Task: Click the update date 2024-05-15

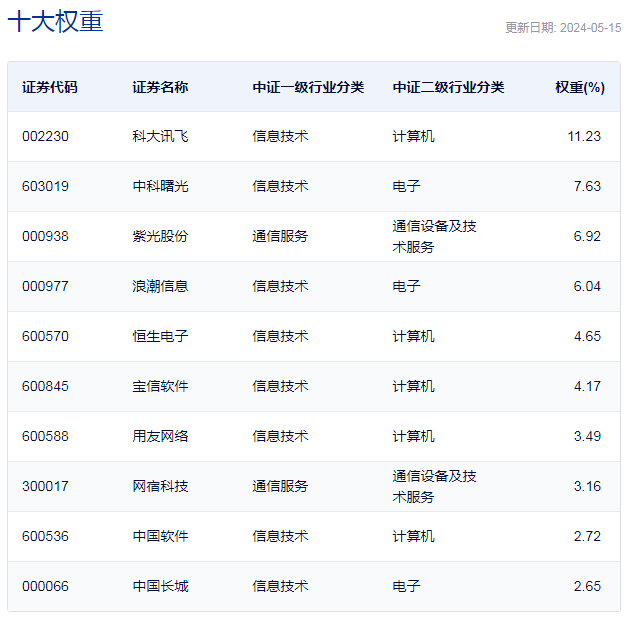Action: click(590, 28)
